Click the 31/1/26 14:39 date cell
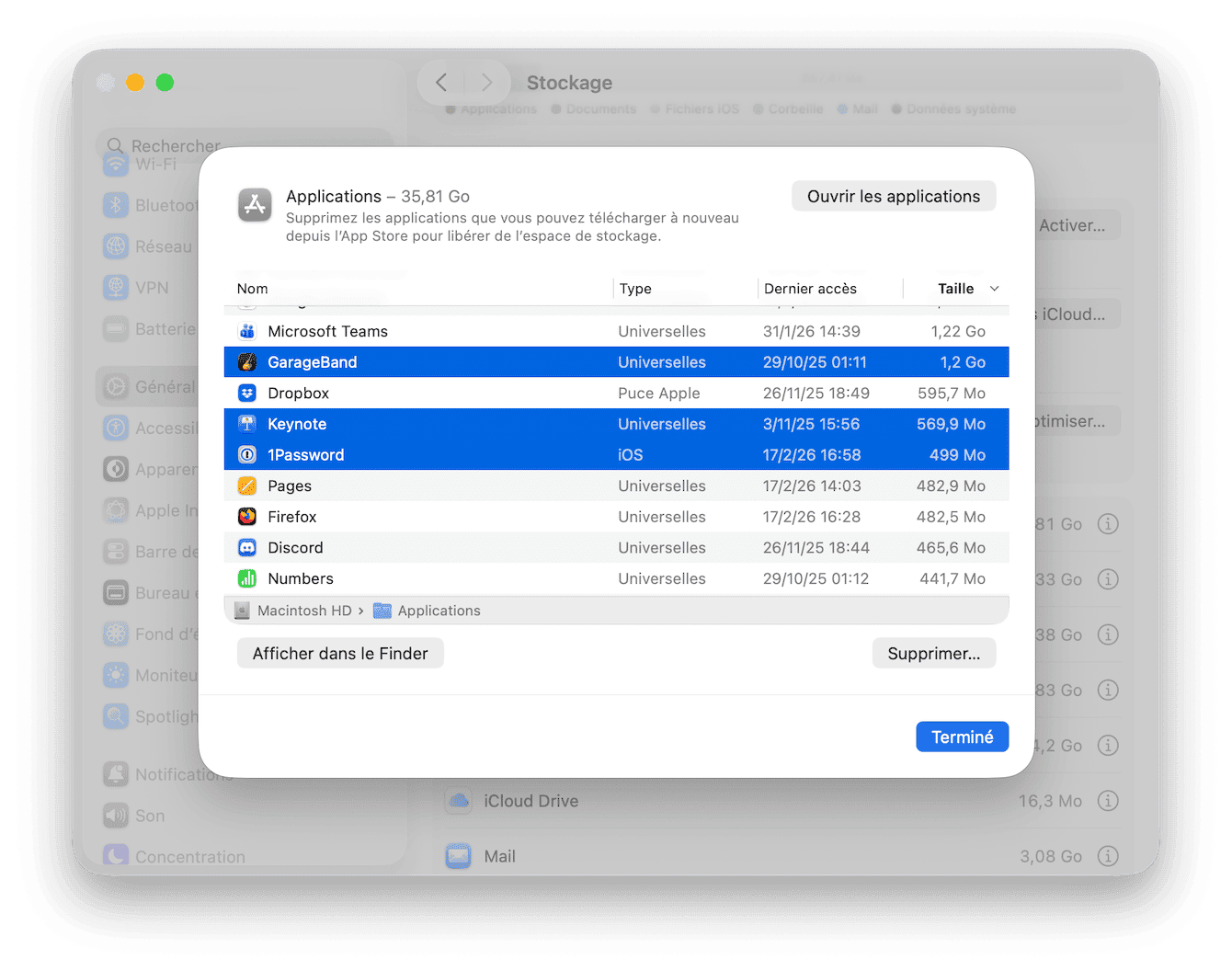This screenshot has height=971, width=1232. [811, 331]
